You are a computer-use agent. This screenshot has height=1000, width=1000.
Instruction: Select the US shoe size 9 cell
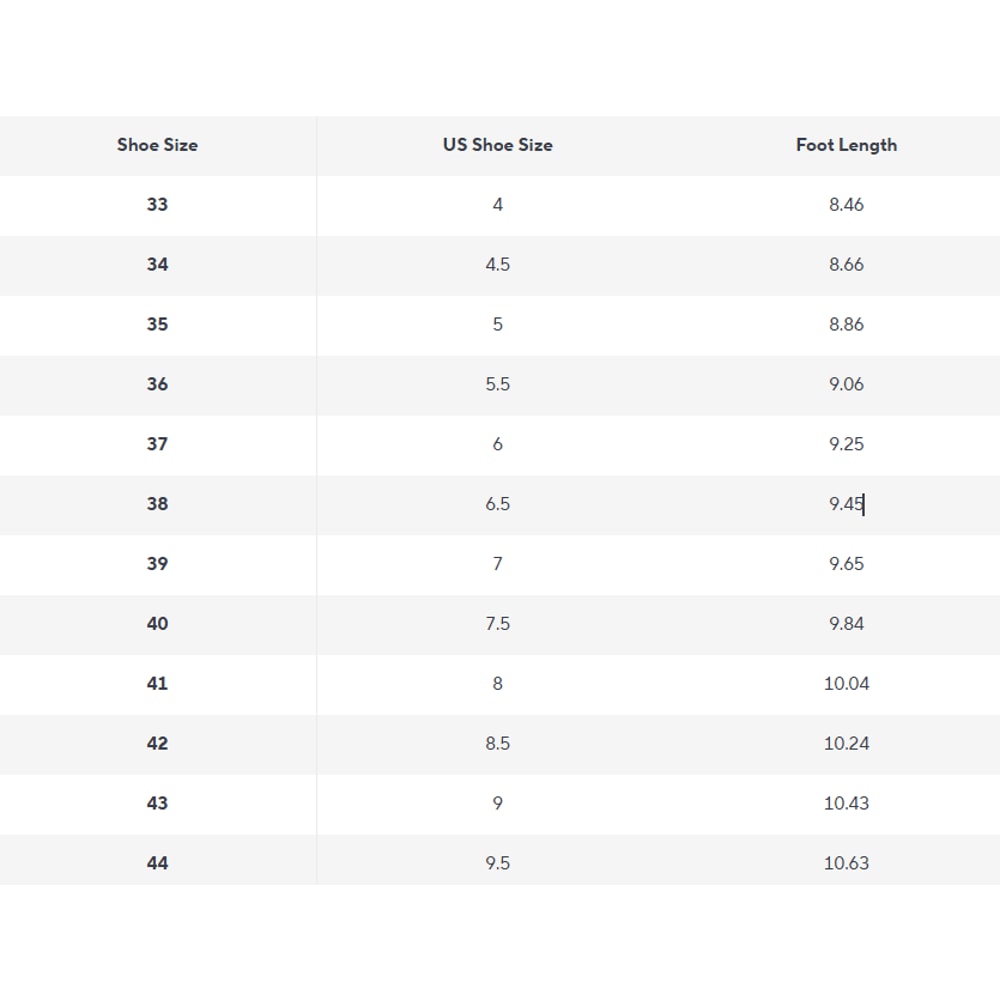tap(497, 803)
